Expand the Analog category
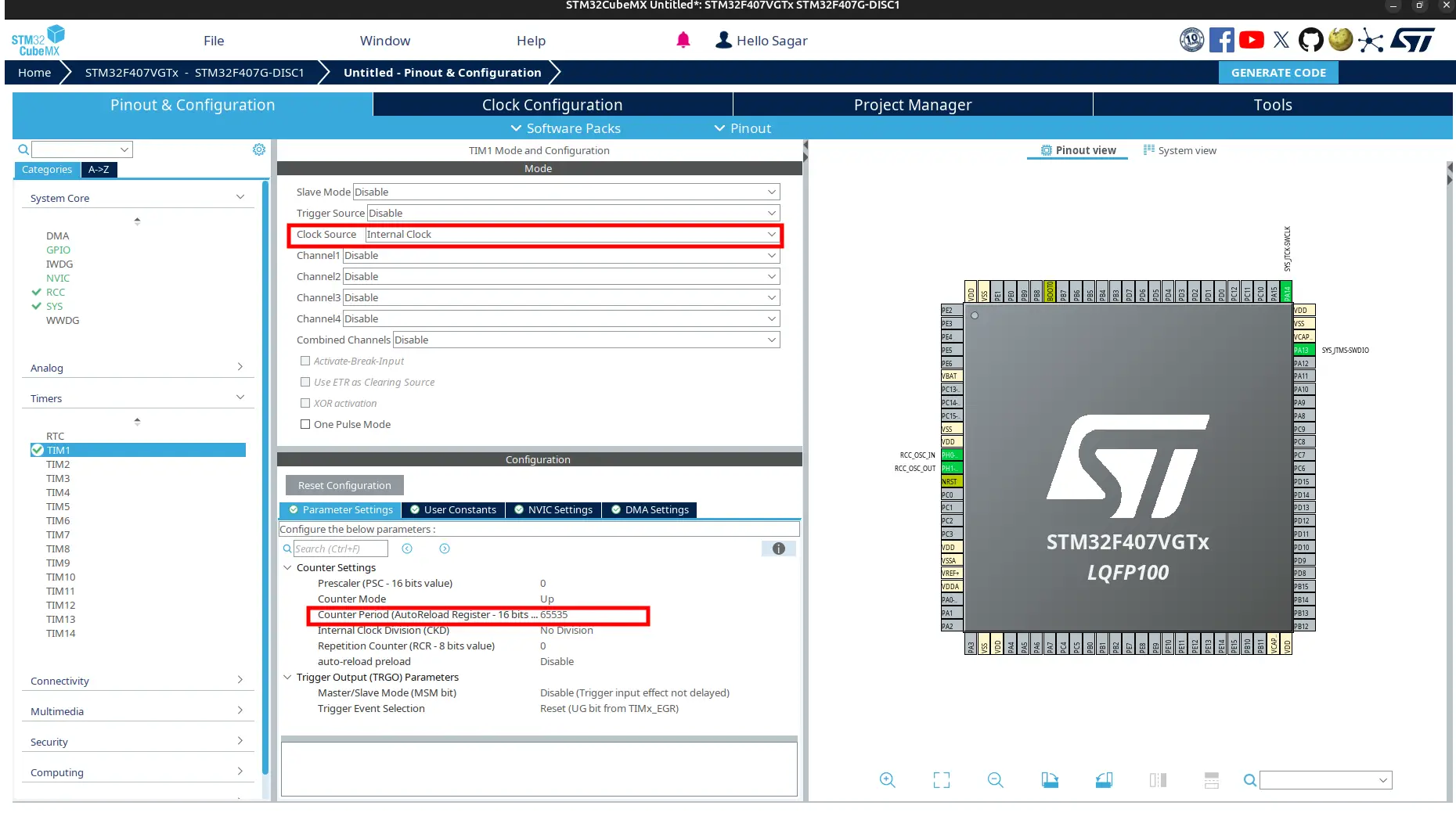This screenshot has height=820, width=1456. pos(137,368)
